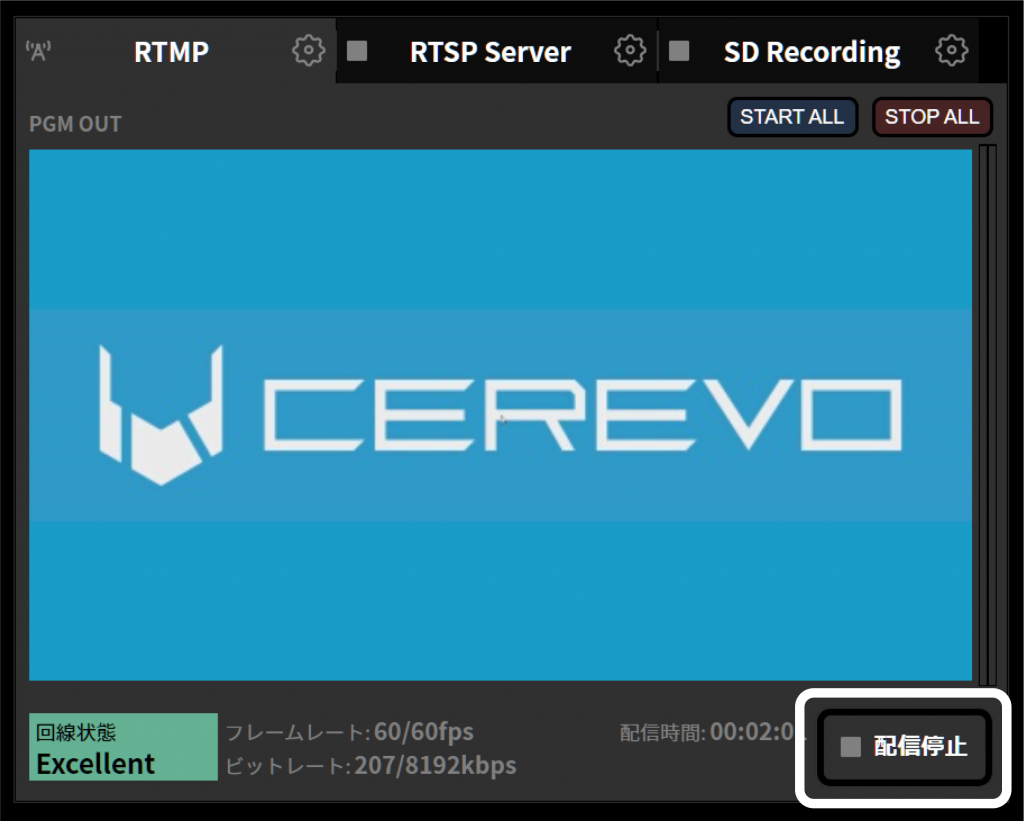Stop streaming with the 配信停止 button

click(904, 746)
